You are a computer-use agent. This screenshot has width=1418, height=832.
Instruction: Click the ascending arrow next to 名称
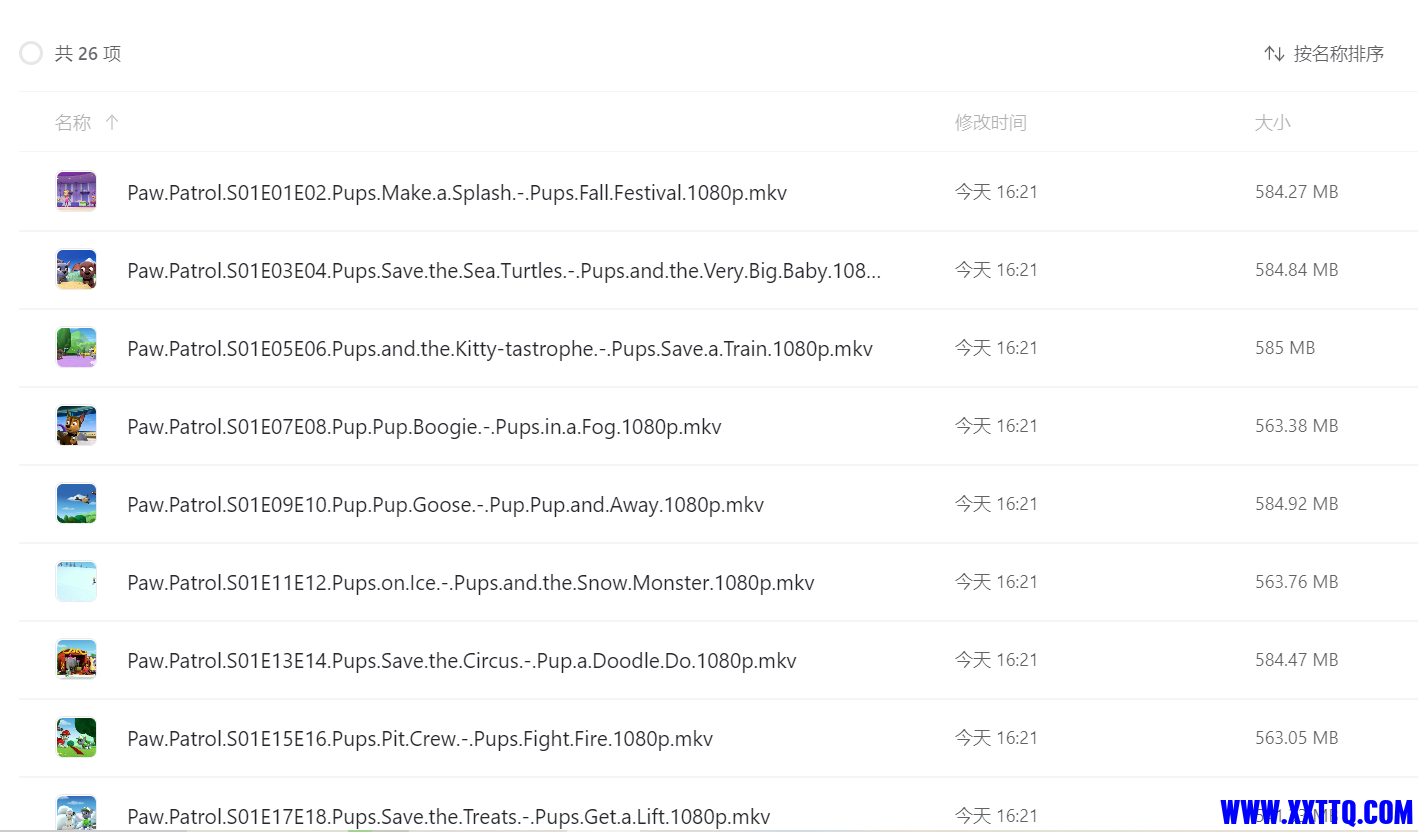coord(112,122)
